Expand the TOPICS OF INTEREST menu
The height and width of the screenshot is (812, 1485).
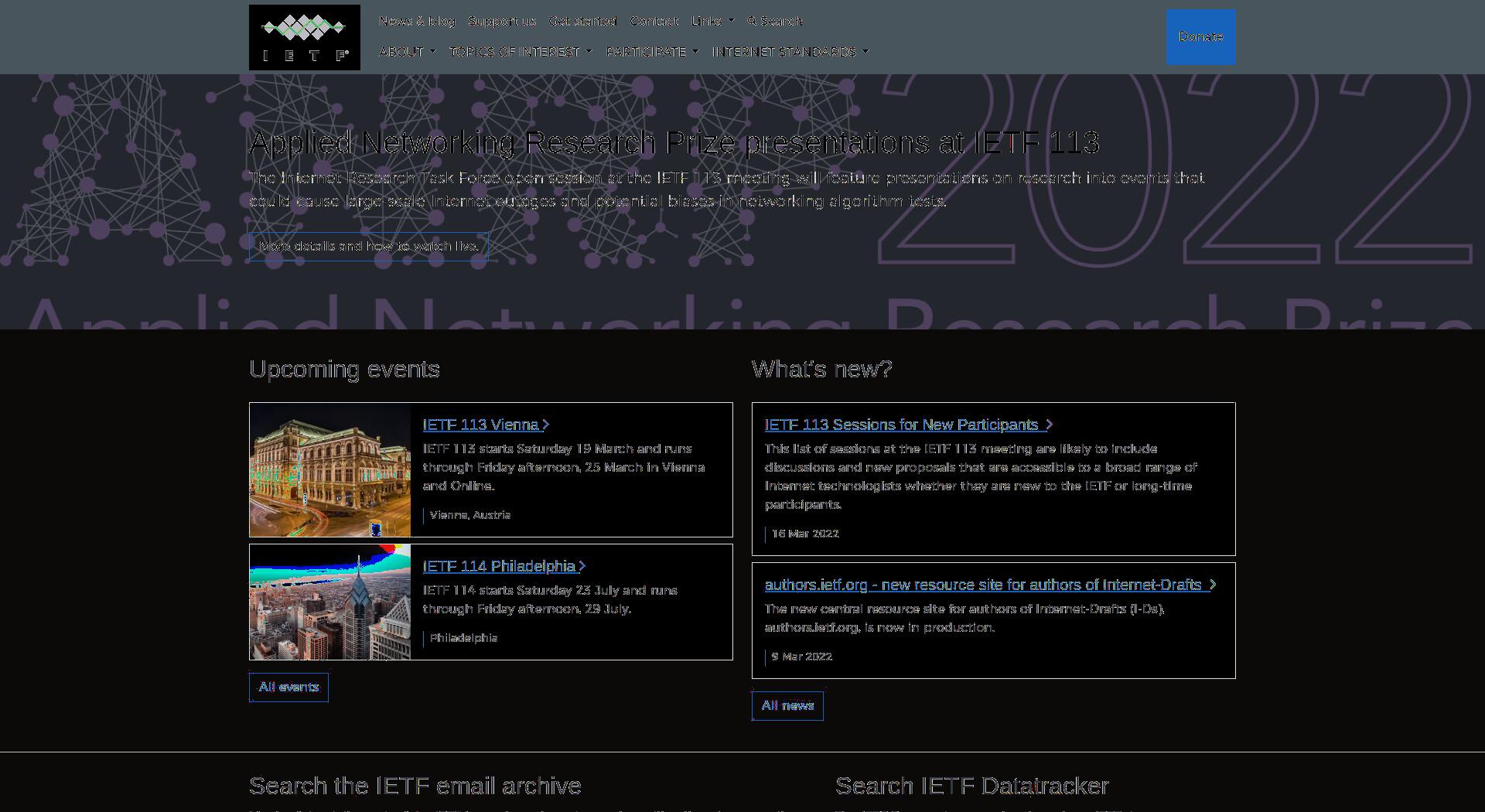click(x=521, y=52)
